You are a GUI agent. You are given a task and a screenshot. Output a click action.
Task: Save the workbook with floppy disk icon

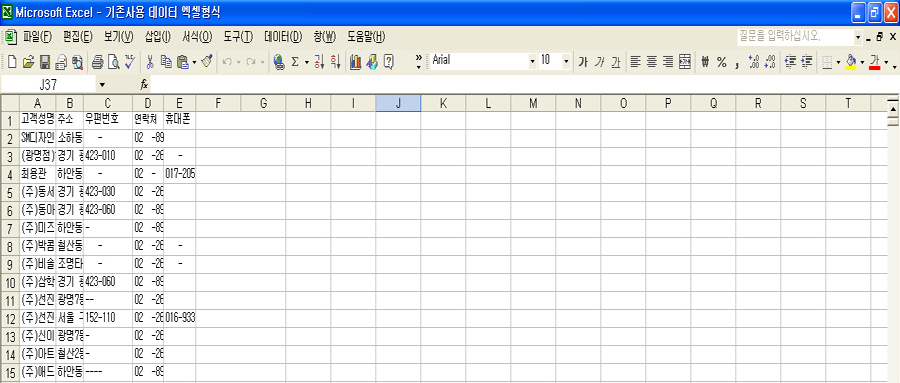pyautogui.click(x=44, y=61)
